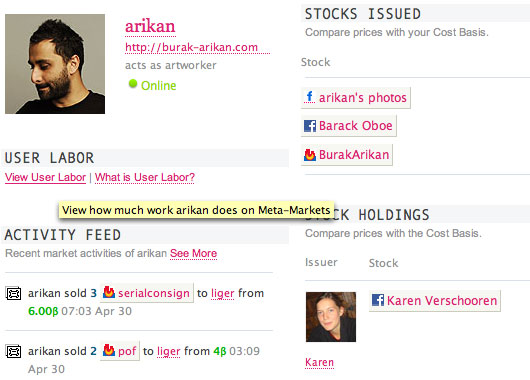Open the liger link in the serialconsign activity
This screenshot has width=530, height=380.
click(222, 293)
